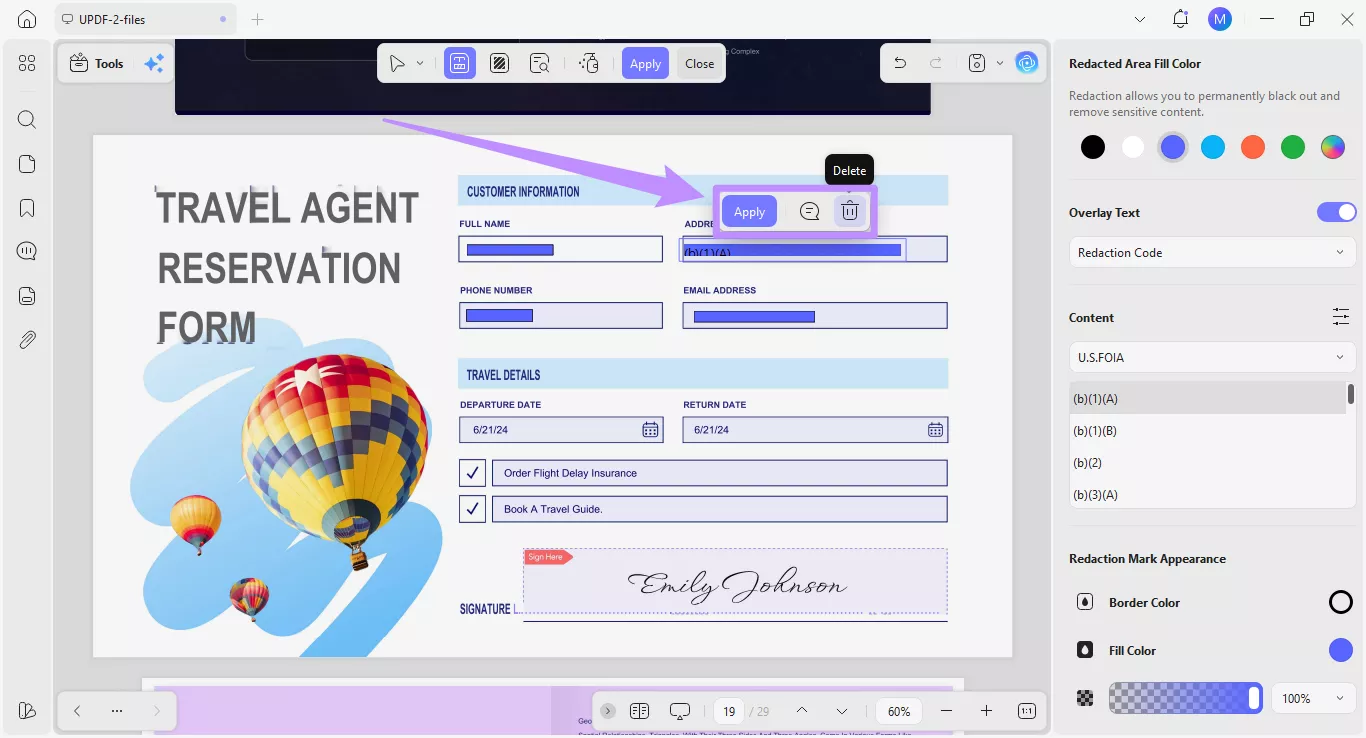Screen dimensions: 1366x738
Task: Undo the last action
Action: 900,63
